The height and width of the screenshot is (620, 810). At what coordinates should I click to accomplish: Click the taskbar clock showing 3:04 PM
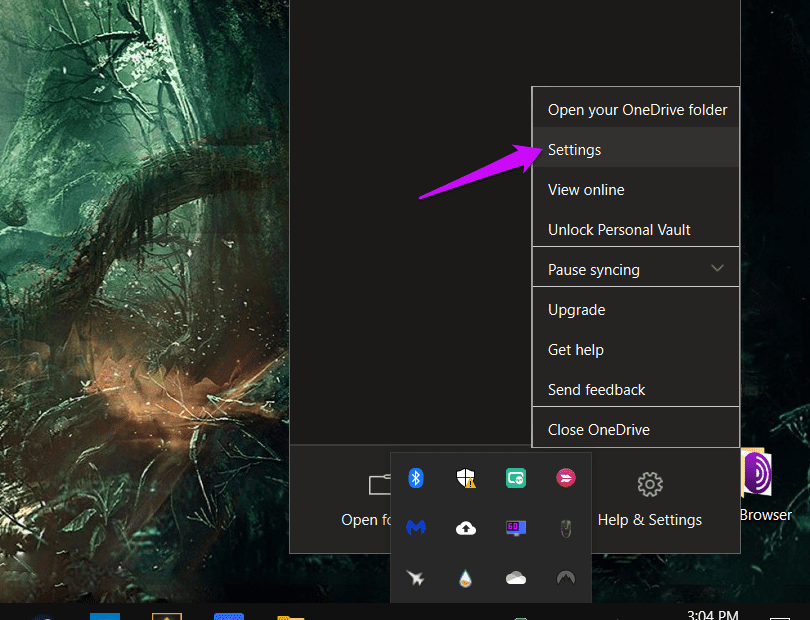[x=712, y=615]
